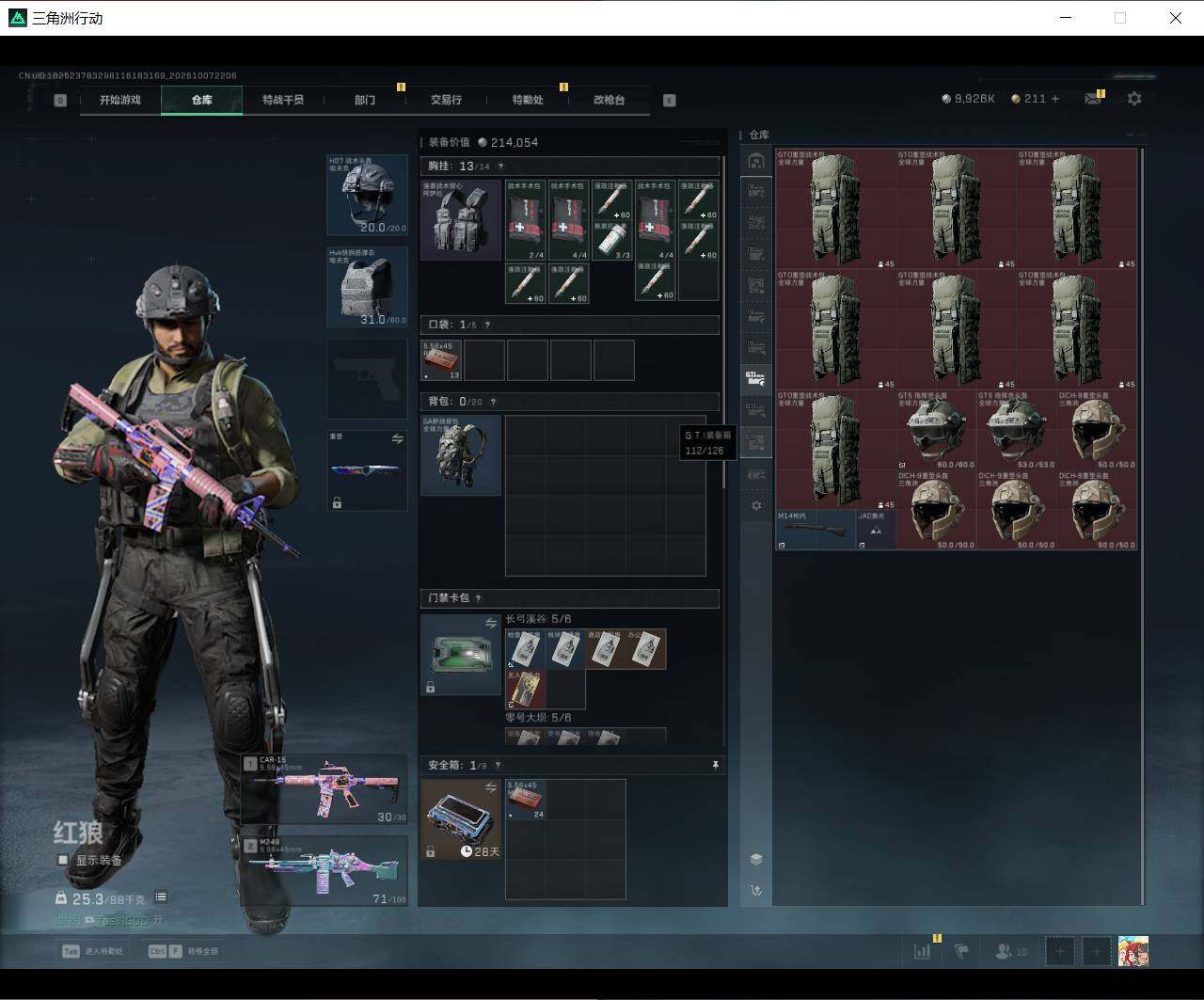The image size is (1204, 1000).
Task: Select the 5.56x45 ammo in secure container
Action: [526, 800]
